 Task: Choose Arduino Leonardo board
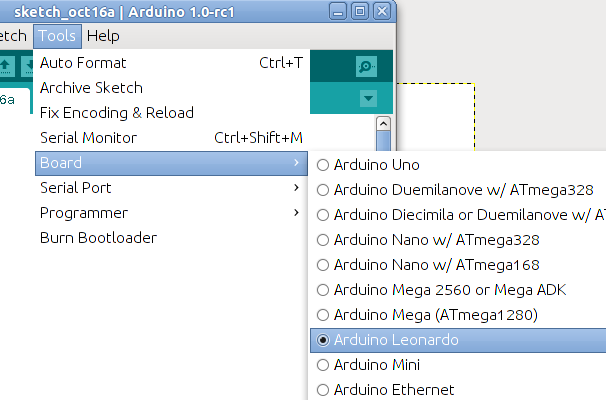[458, 340]
